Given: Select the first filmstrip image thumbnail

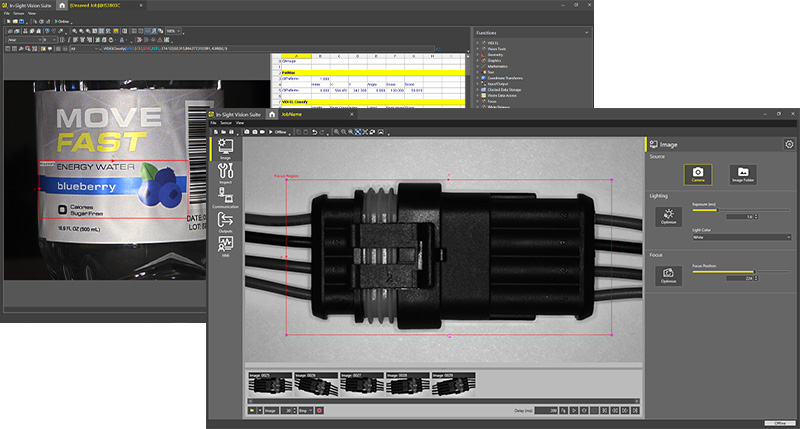Looking at the screenshot, I should (268, 385).
